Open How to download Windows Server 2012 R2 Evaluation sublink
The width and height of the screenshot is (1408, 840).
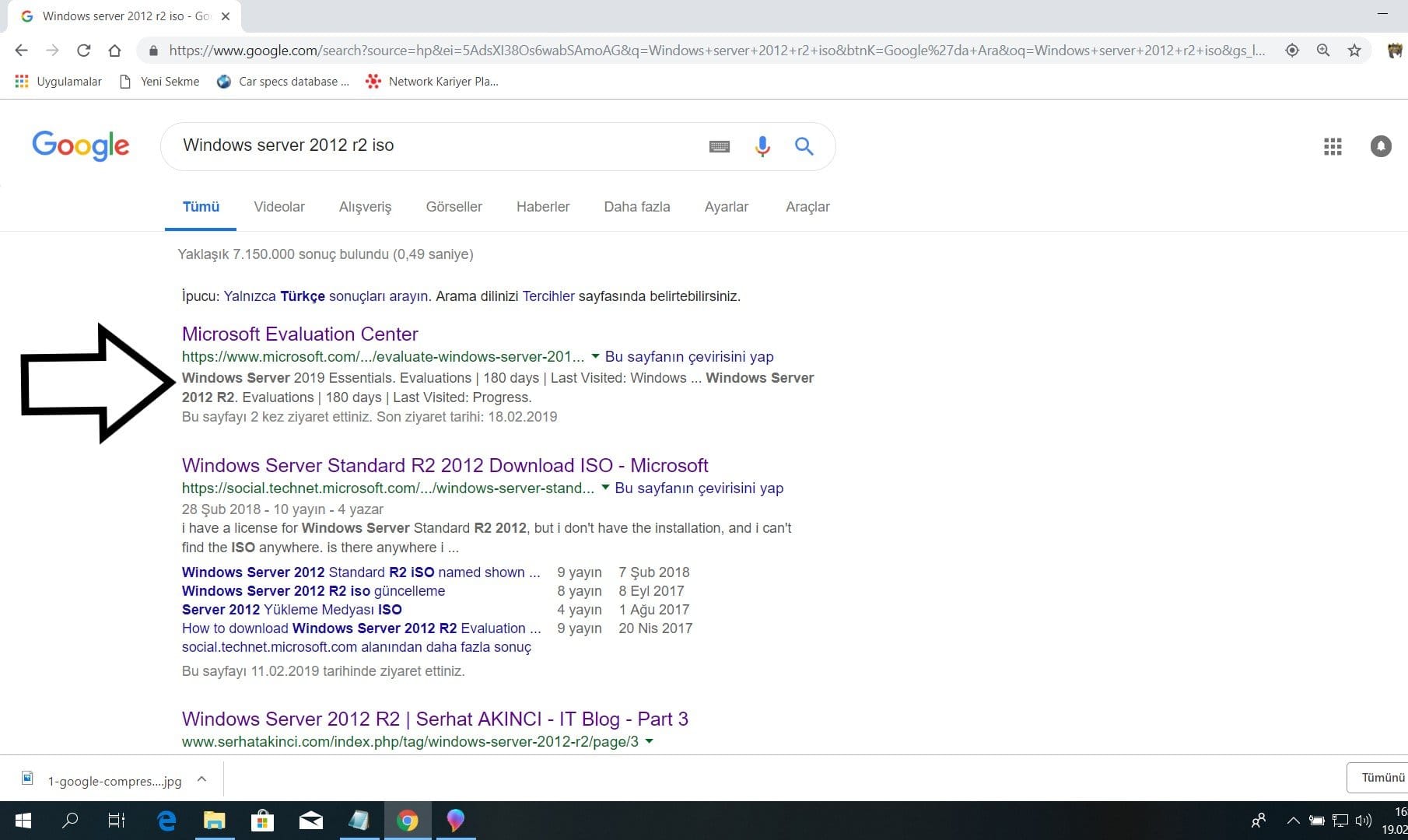(x=362, y=628)
